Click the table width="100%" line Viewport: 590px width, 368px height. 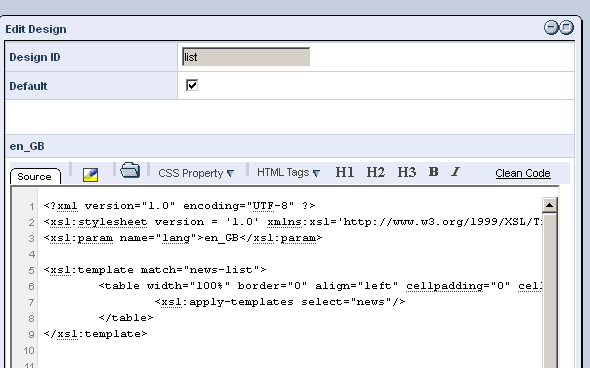pyautogui.click(x=320, y=286)
